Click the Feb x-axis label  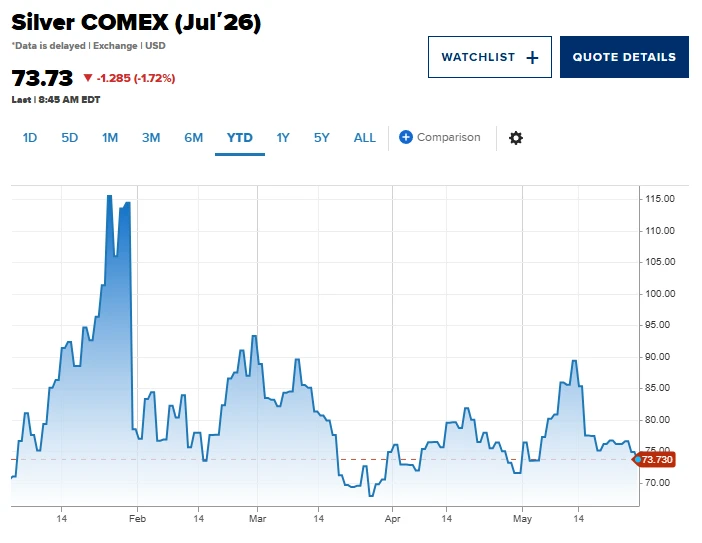pos(137,519)
